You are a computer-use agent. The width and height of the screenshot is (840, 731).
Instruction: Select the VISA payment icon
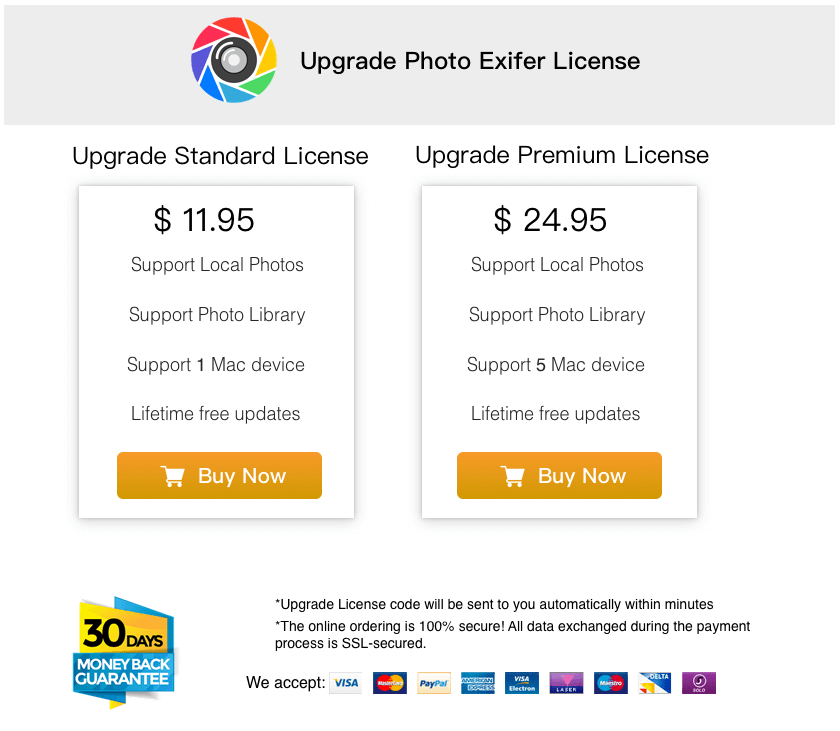click(346, 683)
